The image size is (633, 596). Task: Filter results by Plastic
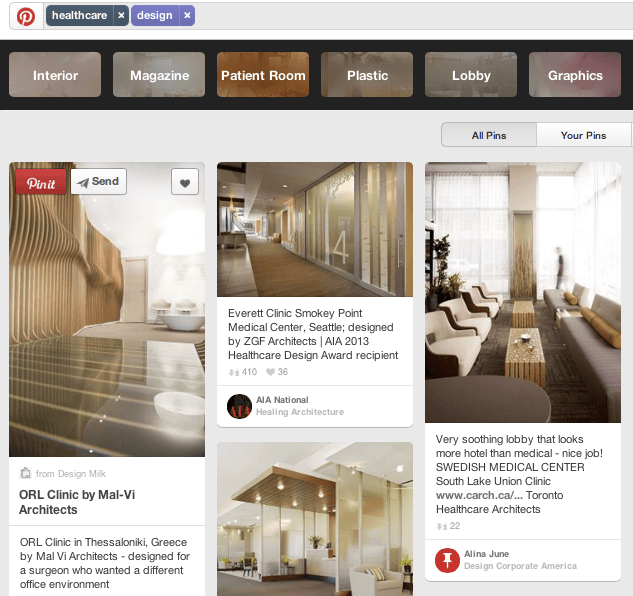click(x=367, y=75)
